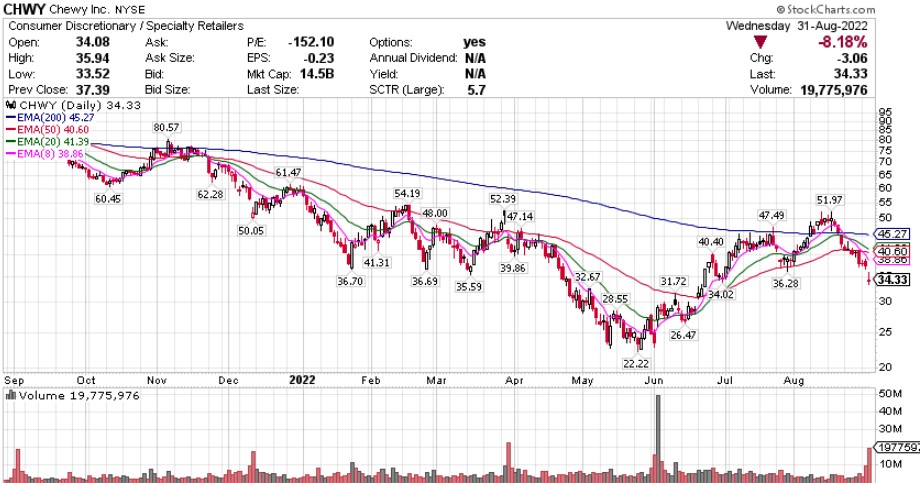Viewport: 923px width, 483px height.
Task: Click the 2022 year label on time axis
Action: pyautogui.click(x=302, y=380)
